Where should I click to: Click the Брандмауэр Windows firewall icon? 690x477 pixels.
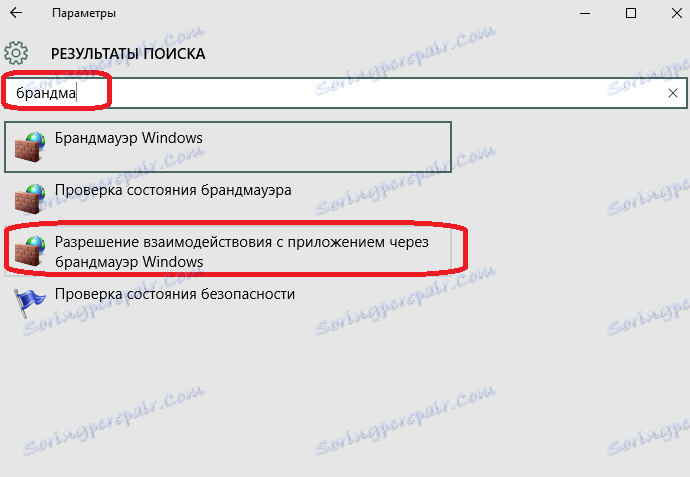coord(30,147)
